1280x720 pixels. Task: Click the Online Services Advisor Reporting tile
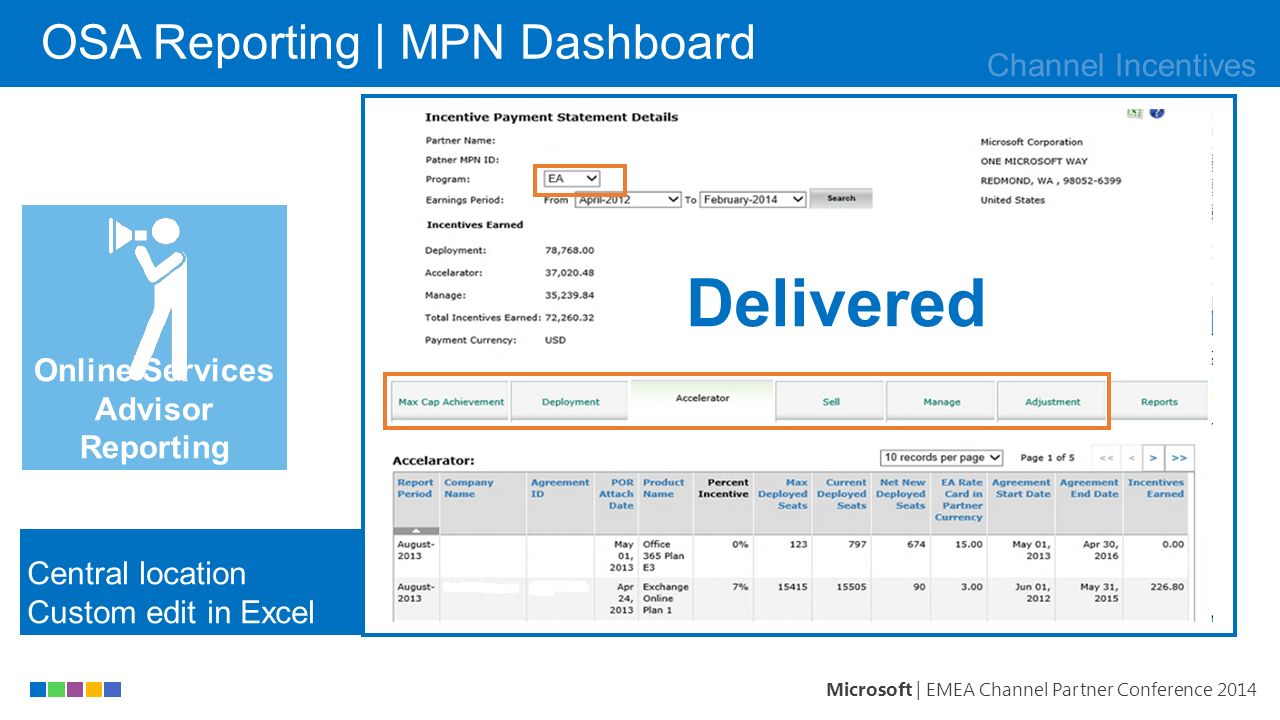(x=154, y=337)
